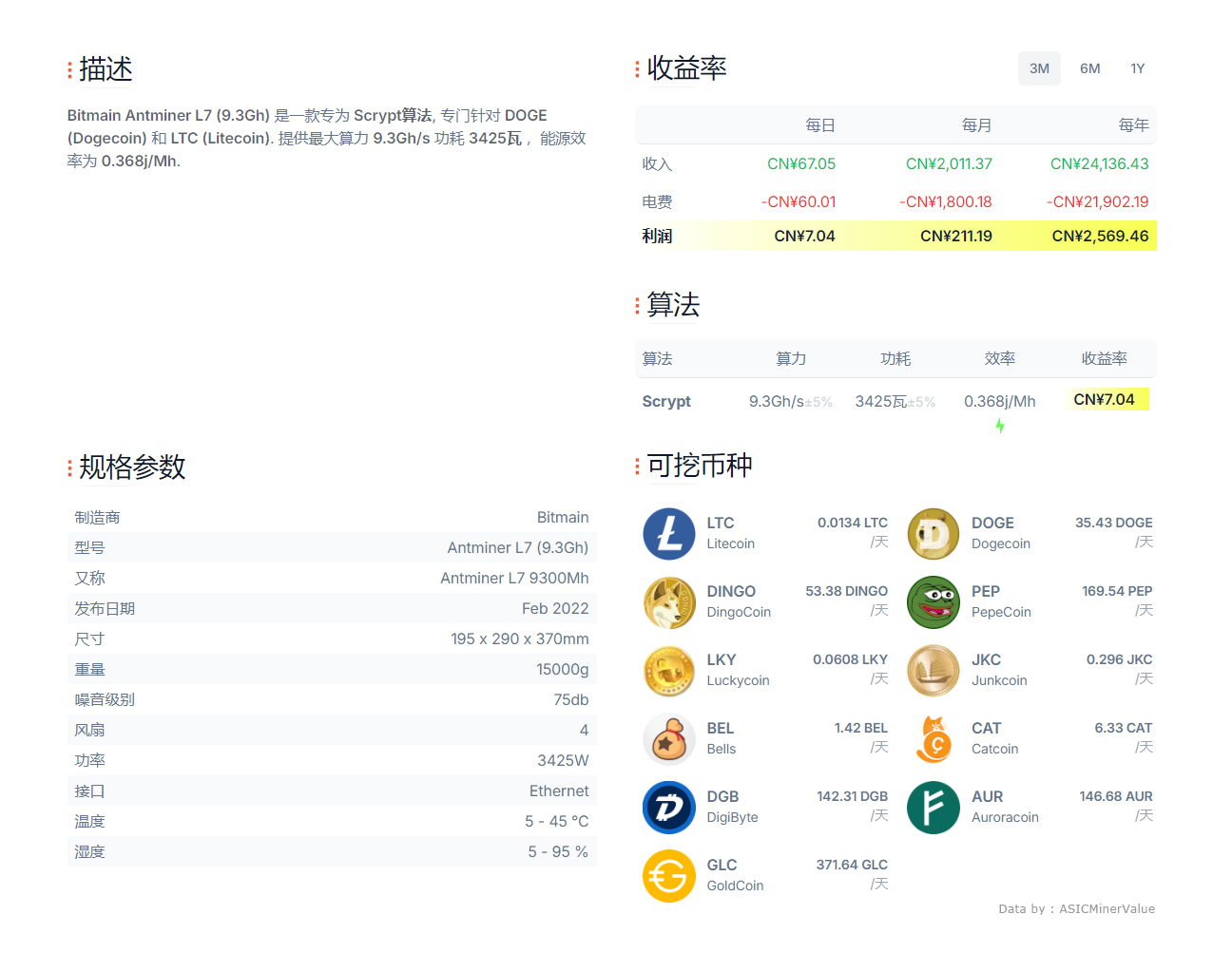Open the LTC Litecoin link
1232x953 pixels.
coord(731,533)
